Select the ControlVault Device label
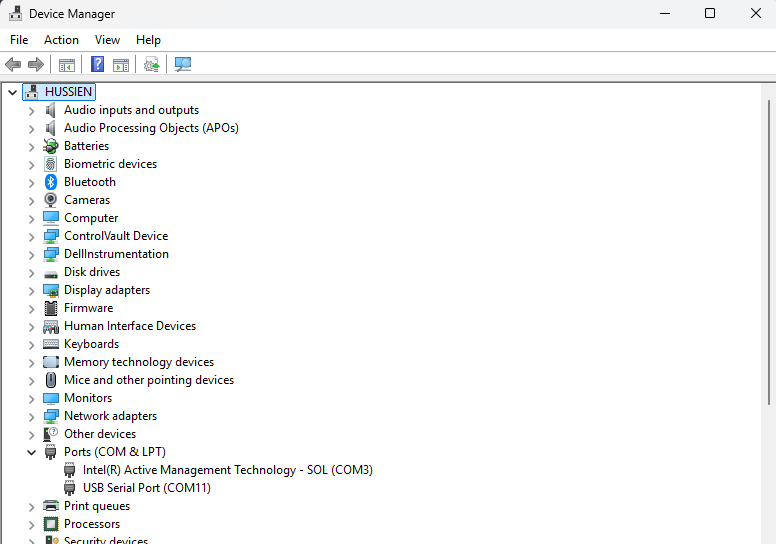This screenshot has height=544, width=776. [x=116, y=236]
